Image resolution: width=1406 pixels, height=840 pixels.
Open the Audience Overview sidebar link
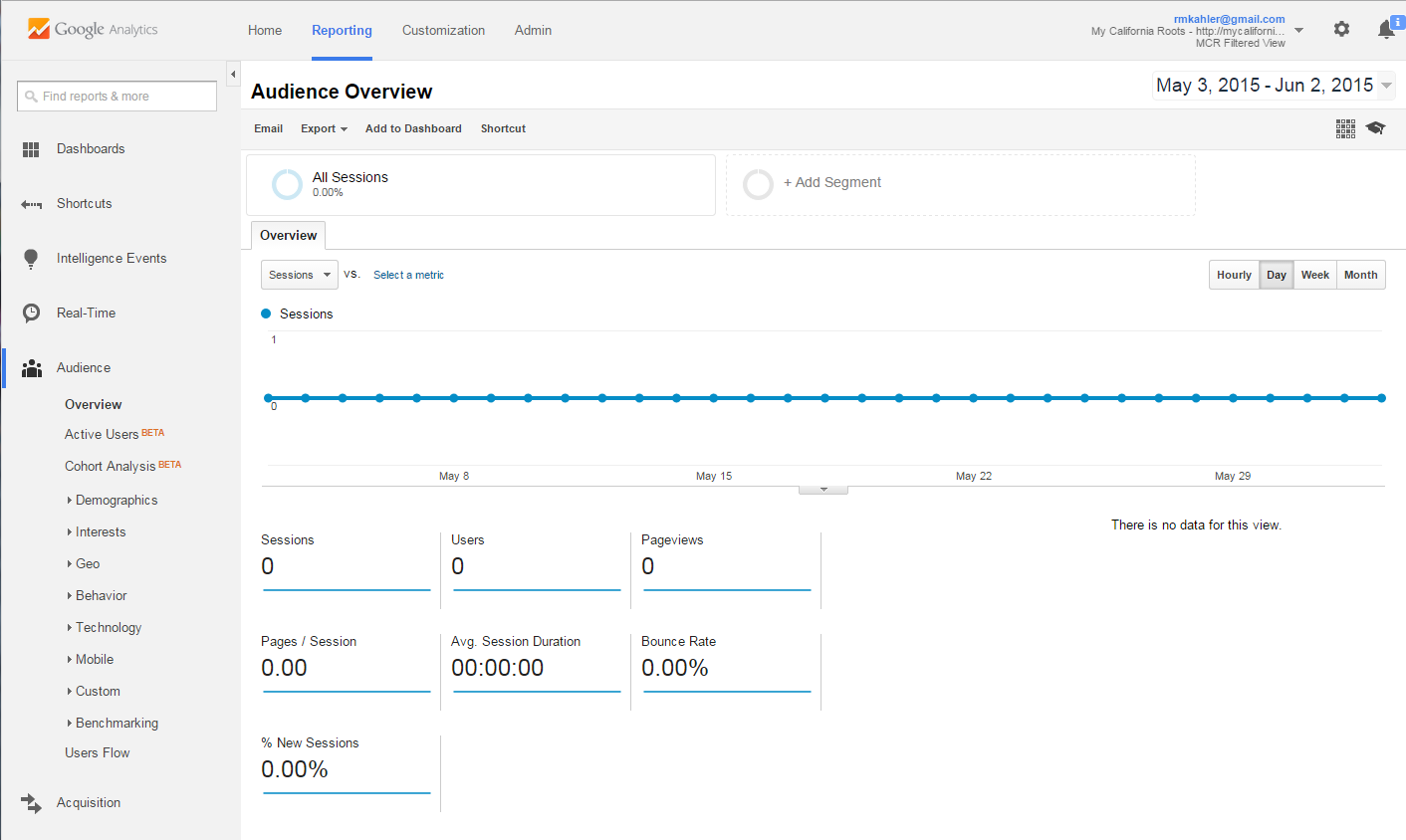point(94,404)
